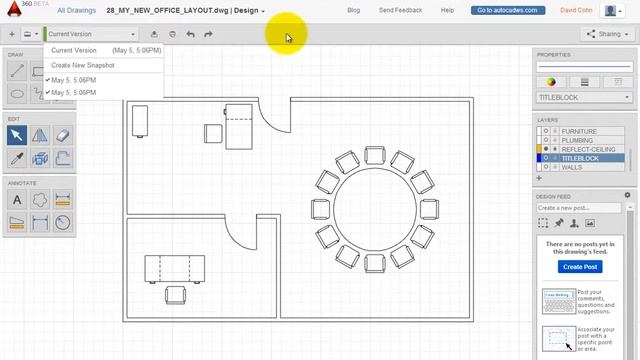Viewport: 640px width, 360px height.
Task: Open the TITLEBLOCK layer dropdown in Properties
Action: pos(584,98)
